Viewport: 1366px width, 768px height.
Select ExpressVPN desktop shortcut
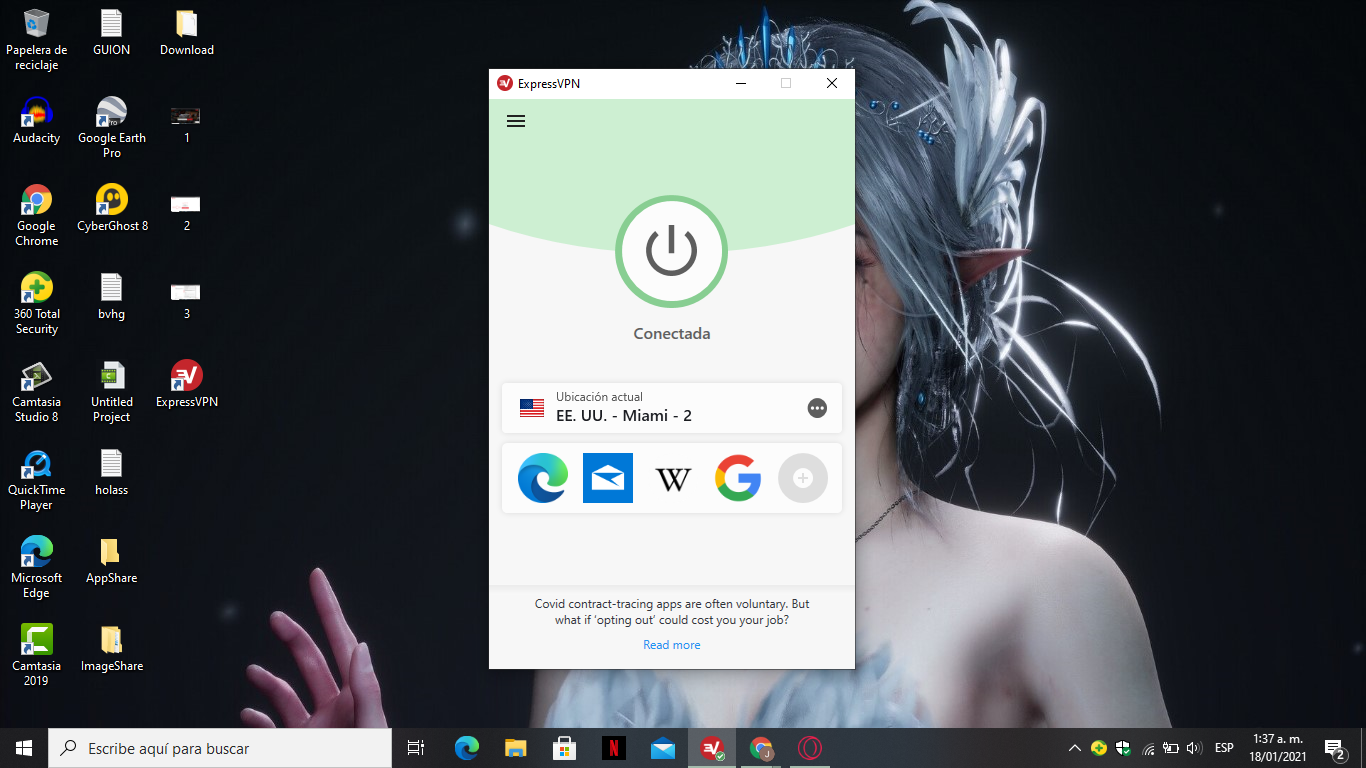[x=187, y=384]
